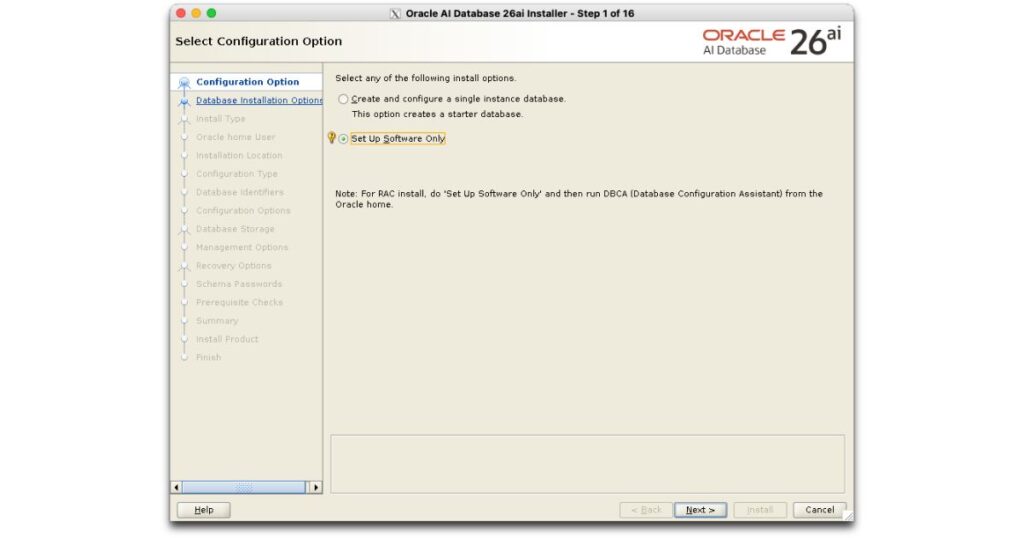Open the Help button

[204, 510]
